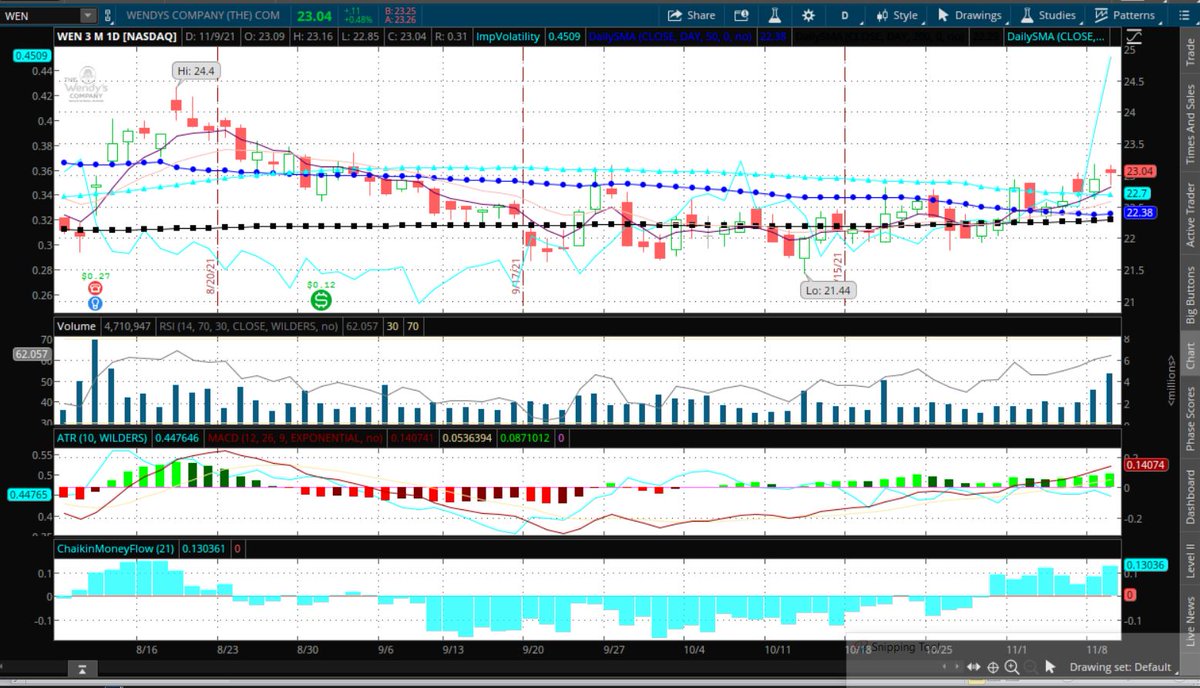Click the Lo: 21.44 price bubble

pyautogui.click(x=827, y=290)
